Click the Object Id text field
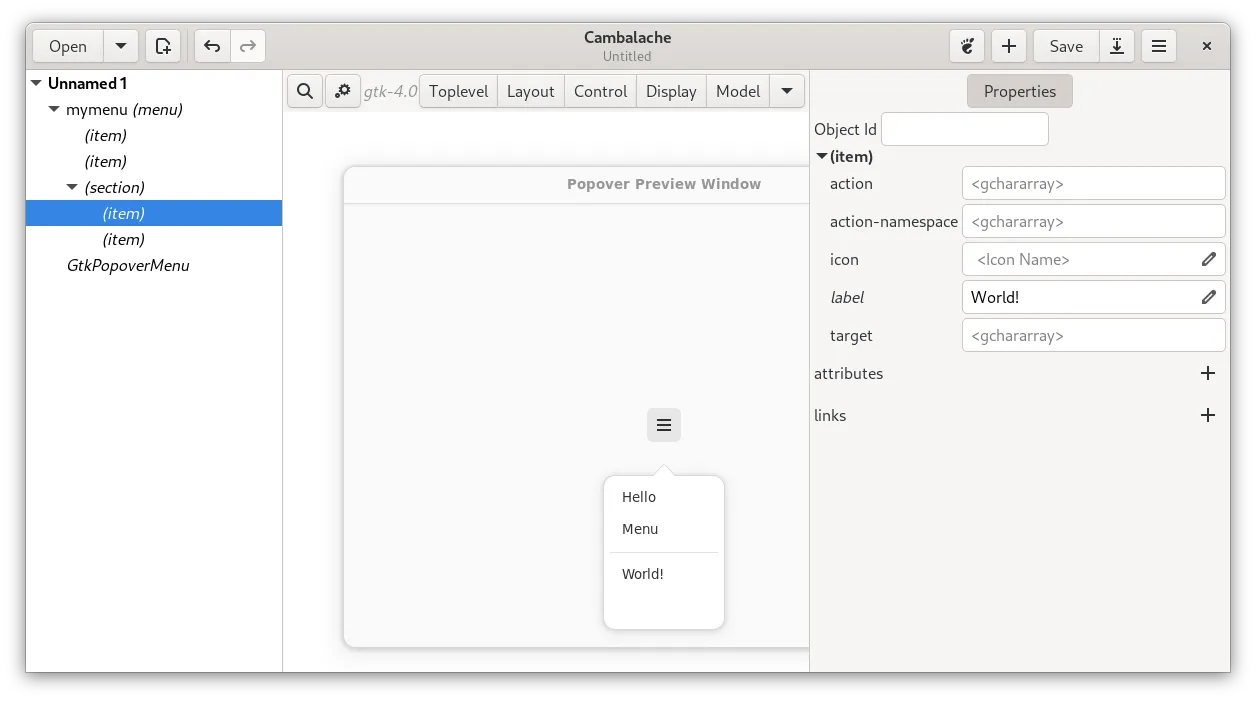The image size is (1256, 701). (964, 129)
